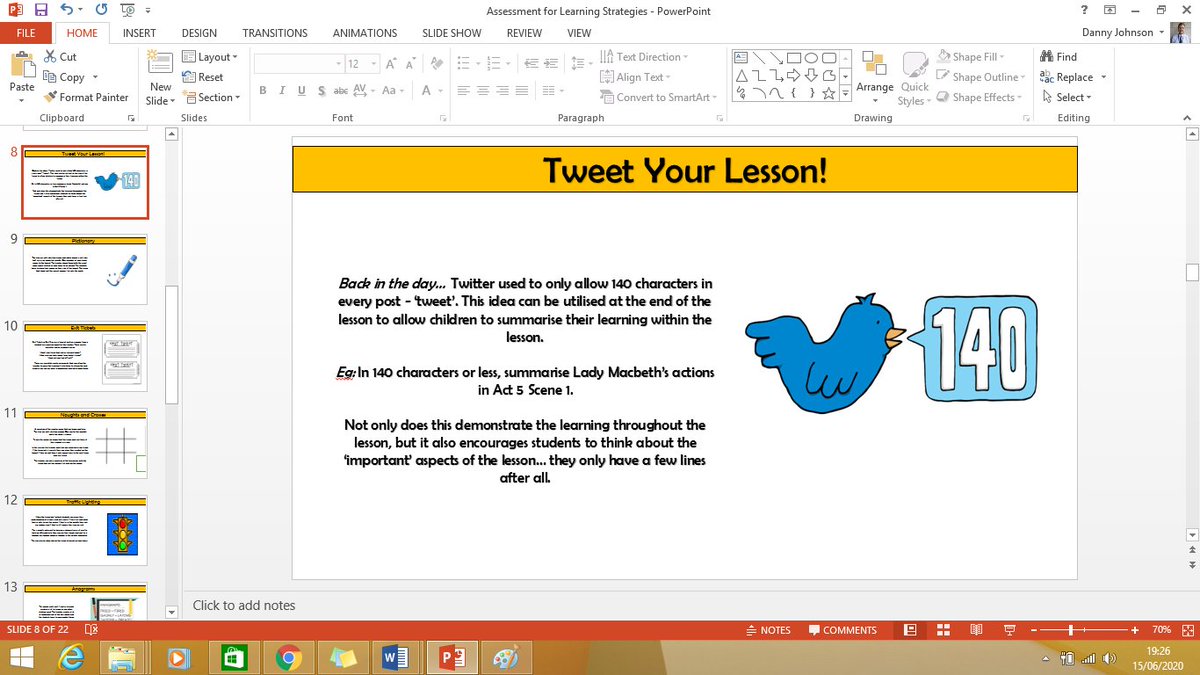The height and width of the screenshot is (675, 1200).
Task: Open the Section dropdown
Action: [212, 97]
